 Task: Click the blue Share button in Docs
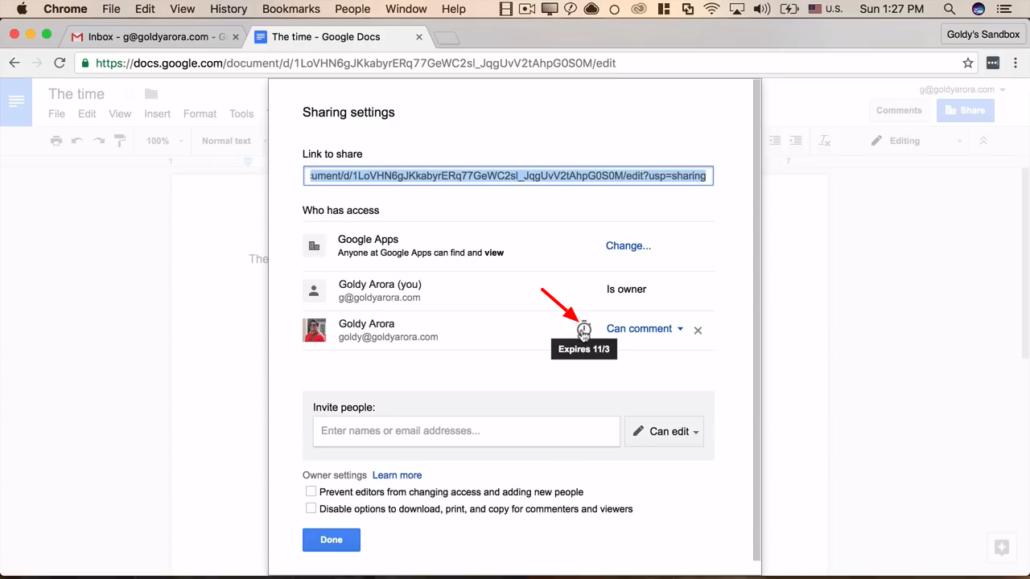(965, 110)
